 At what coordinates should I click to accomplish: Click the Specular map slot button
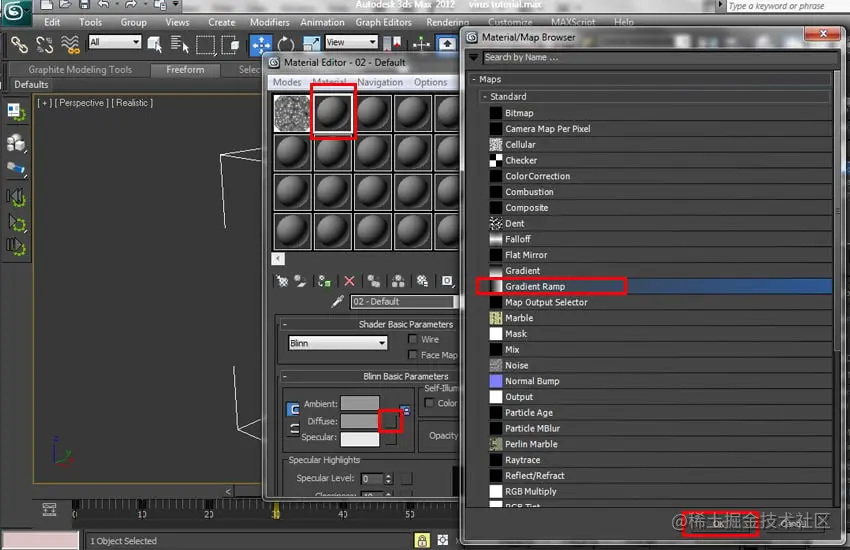click(390, 438)
